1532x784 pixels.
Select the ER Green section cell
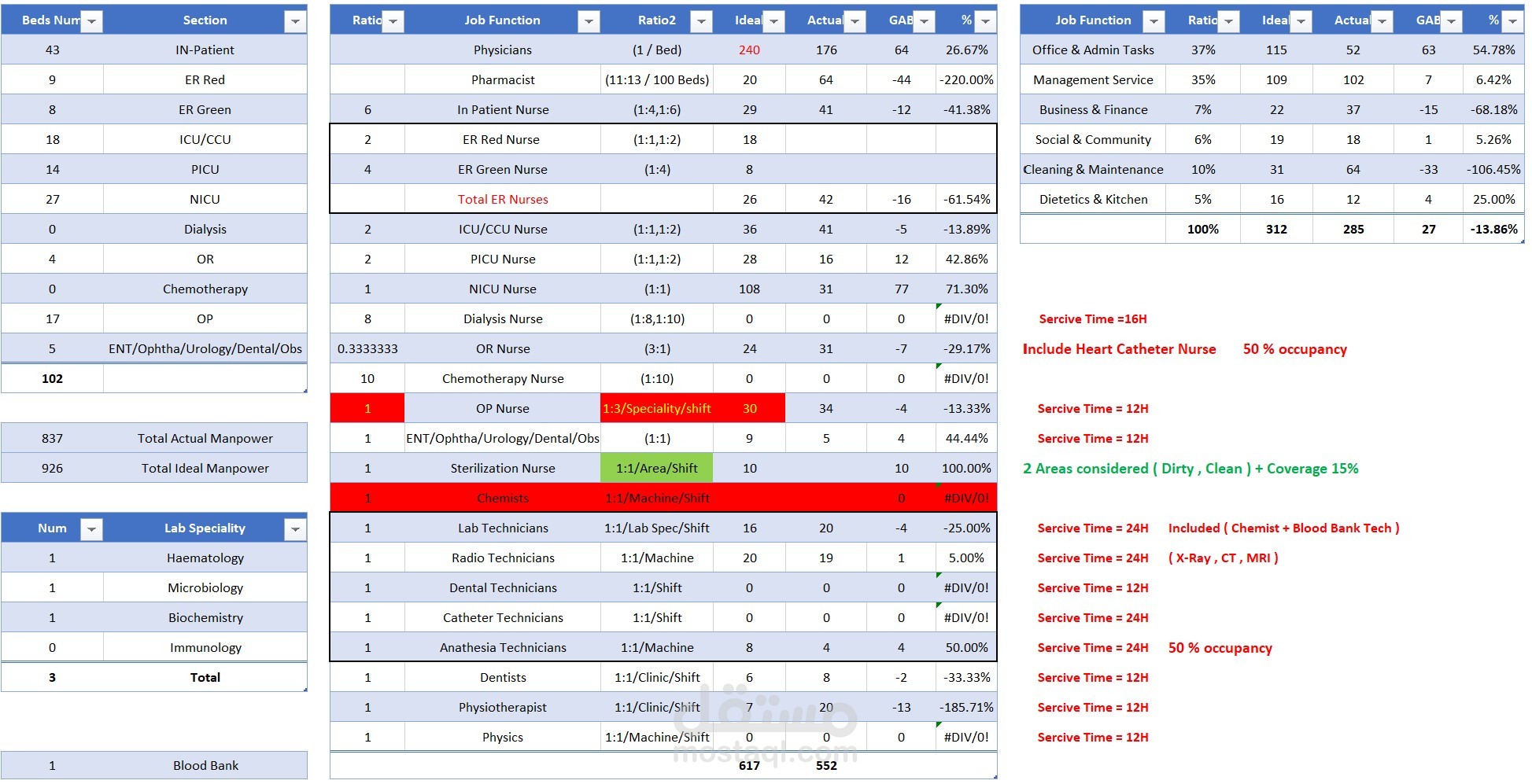(x=205, y=109)
